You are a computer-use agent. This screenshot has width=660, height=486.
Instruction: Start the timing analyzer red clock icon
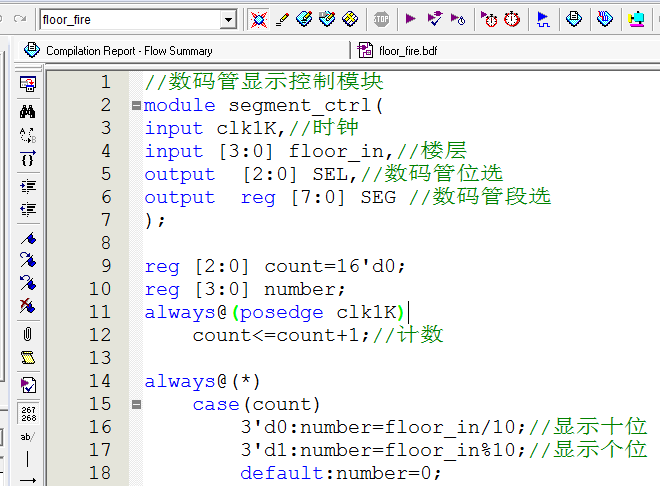click(489, 19)
